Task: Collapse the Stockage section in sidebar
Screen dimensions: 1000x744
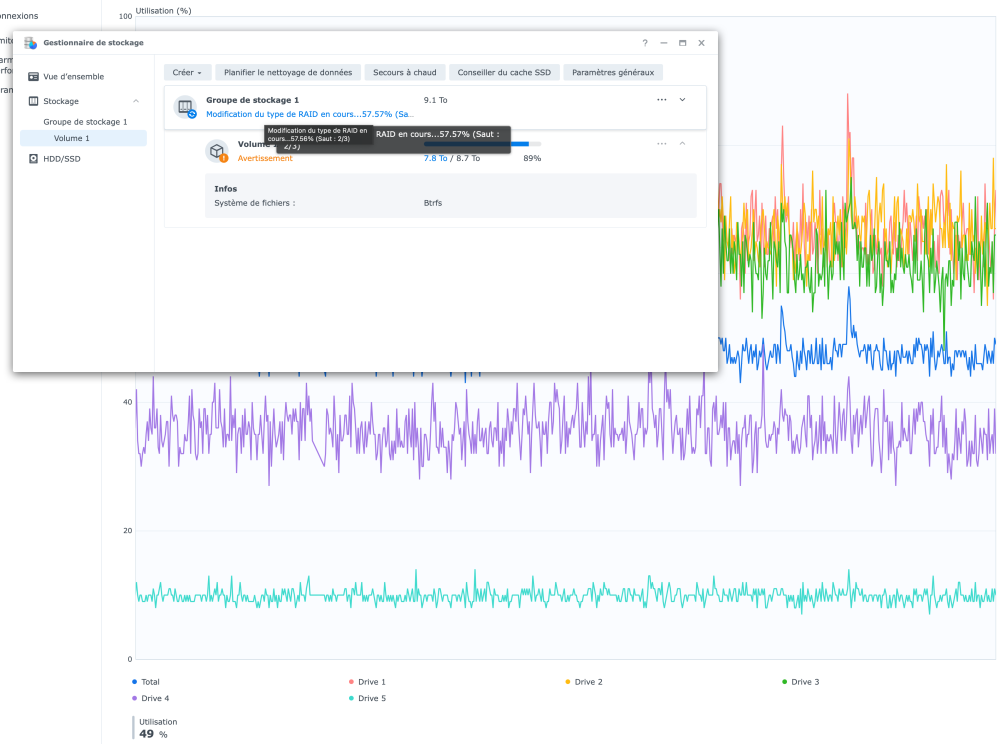Action: pos(136,101)
